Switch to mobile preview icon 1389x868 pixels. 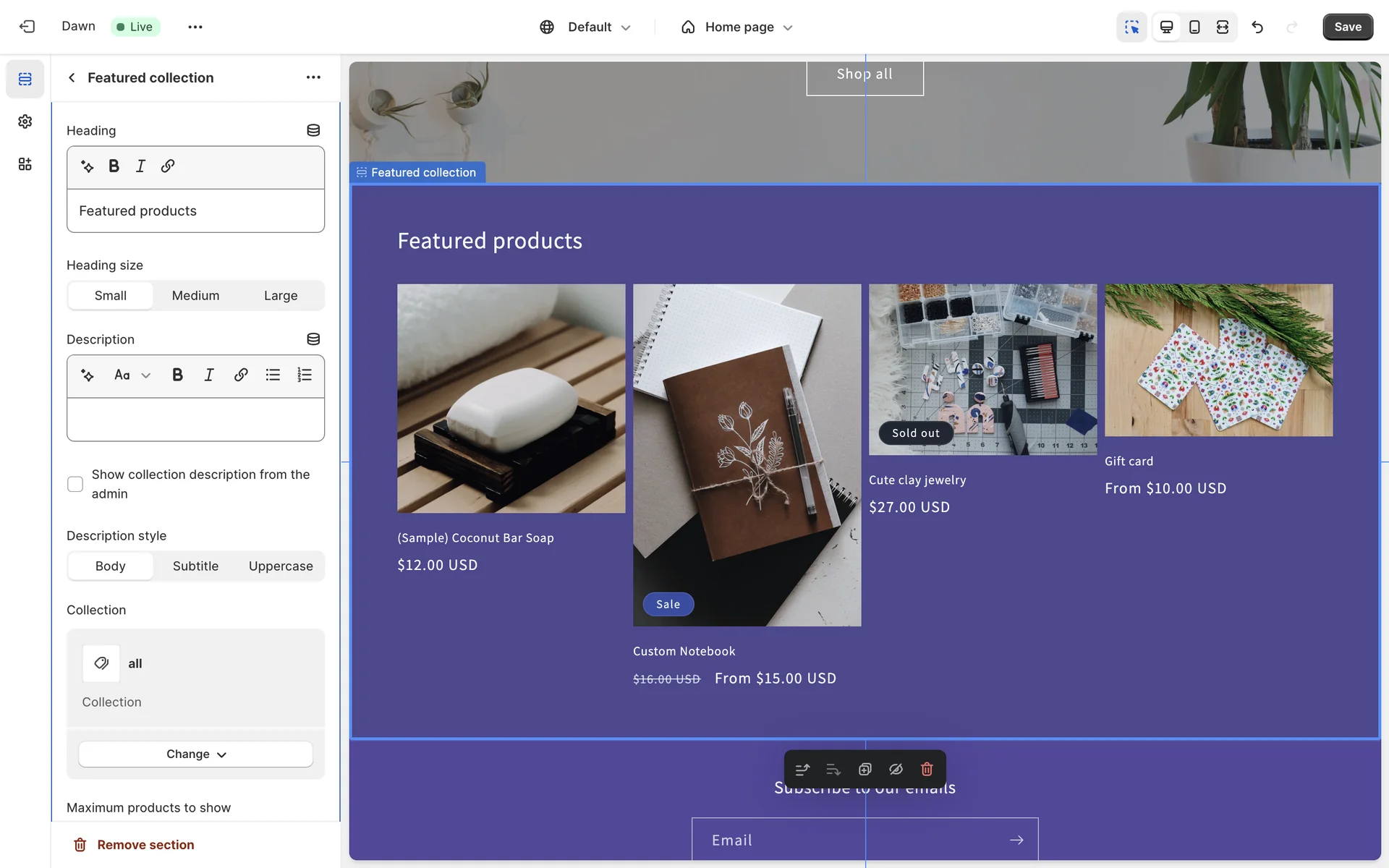pyautogui.click(x=1194, y=27)
